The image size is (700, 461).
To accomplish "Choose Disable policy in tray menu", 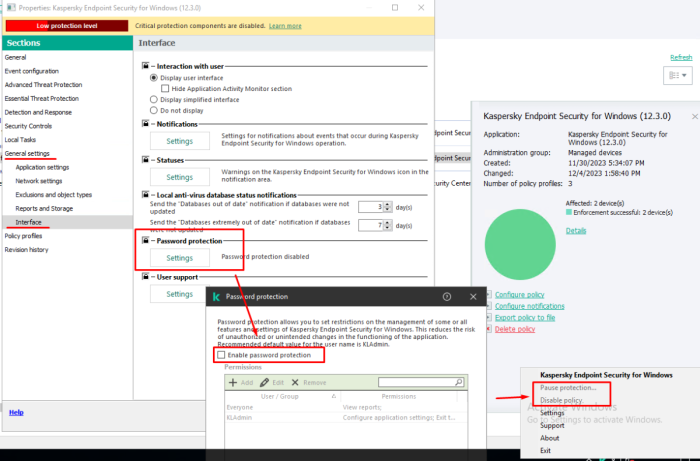I will 562,400.
